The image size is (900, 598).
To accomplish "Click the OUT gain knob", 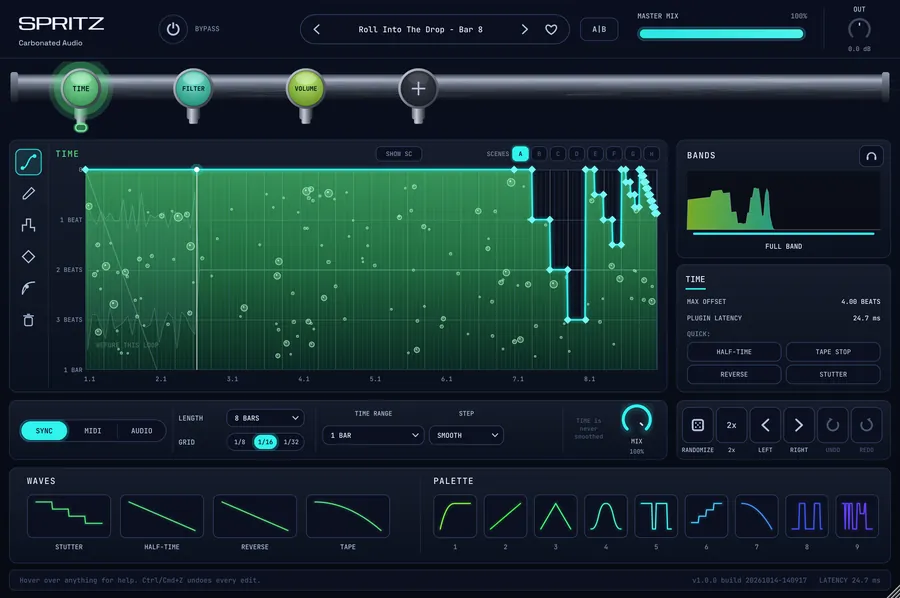I will click(859, 29).
